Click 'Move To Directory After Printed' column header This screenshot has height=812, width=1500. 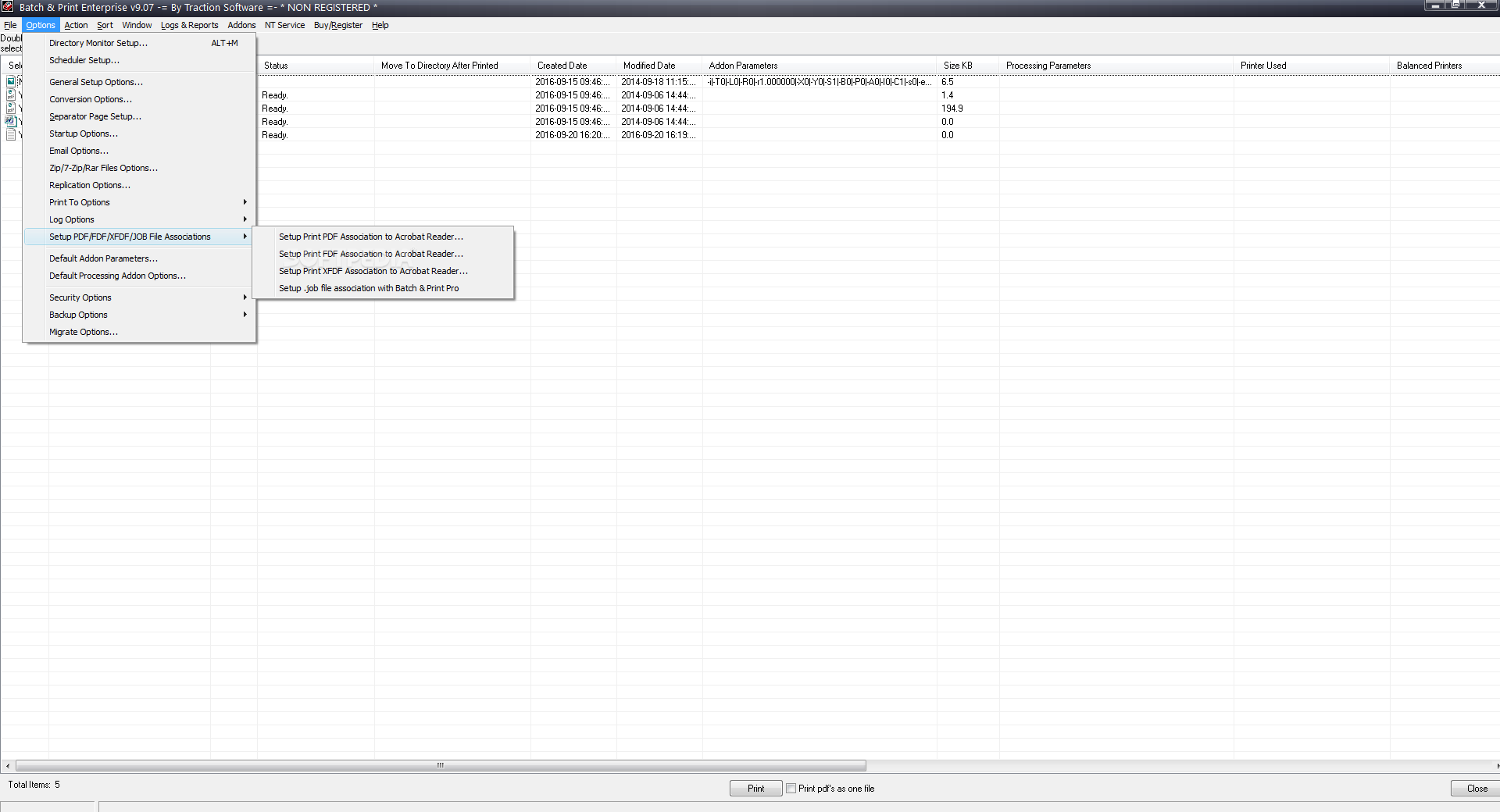(452, 66)
